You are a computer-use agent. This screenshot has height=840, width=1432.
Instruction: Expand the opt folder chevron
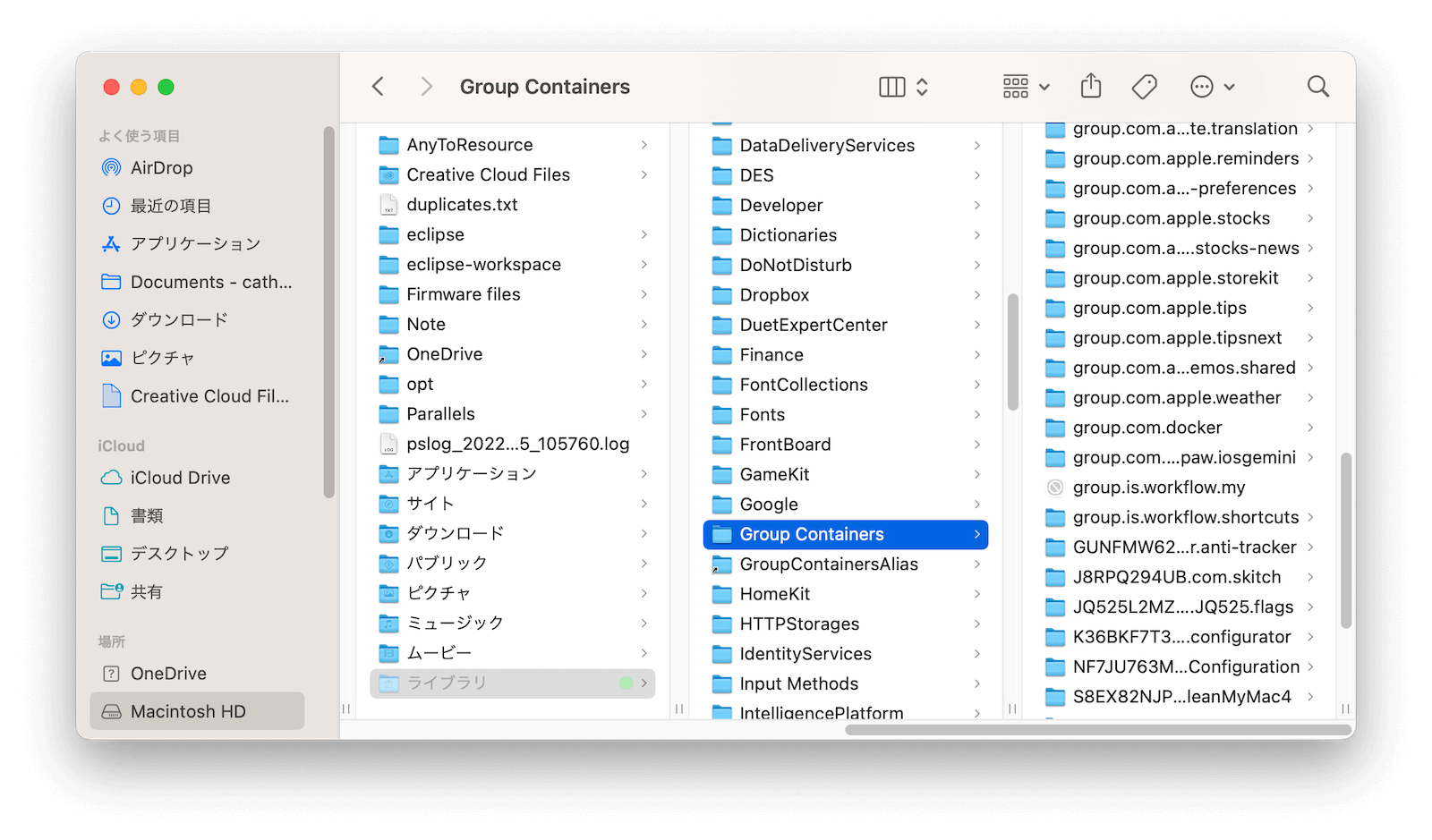pyautogui.click(x=644, y=384)
